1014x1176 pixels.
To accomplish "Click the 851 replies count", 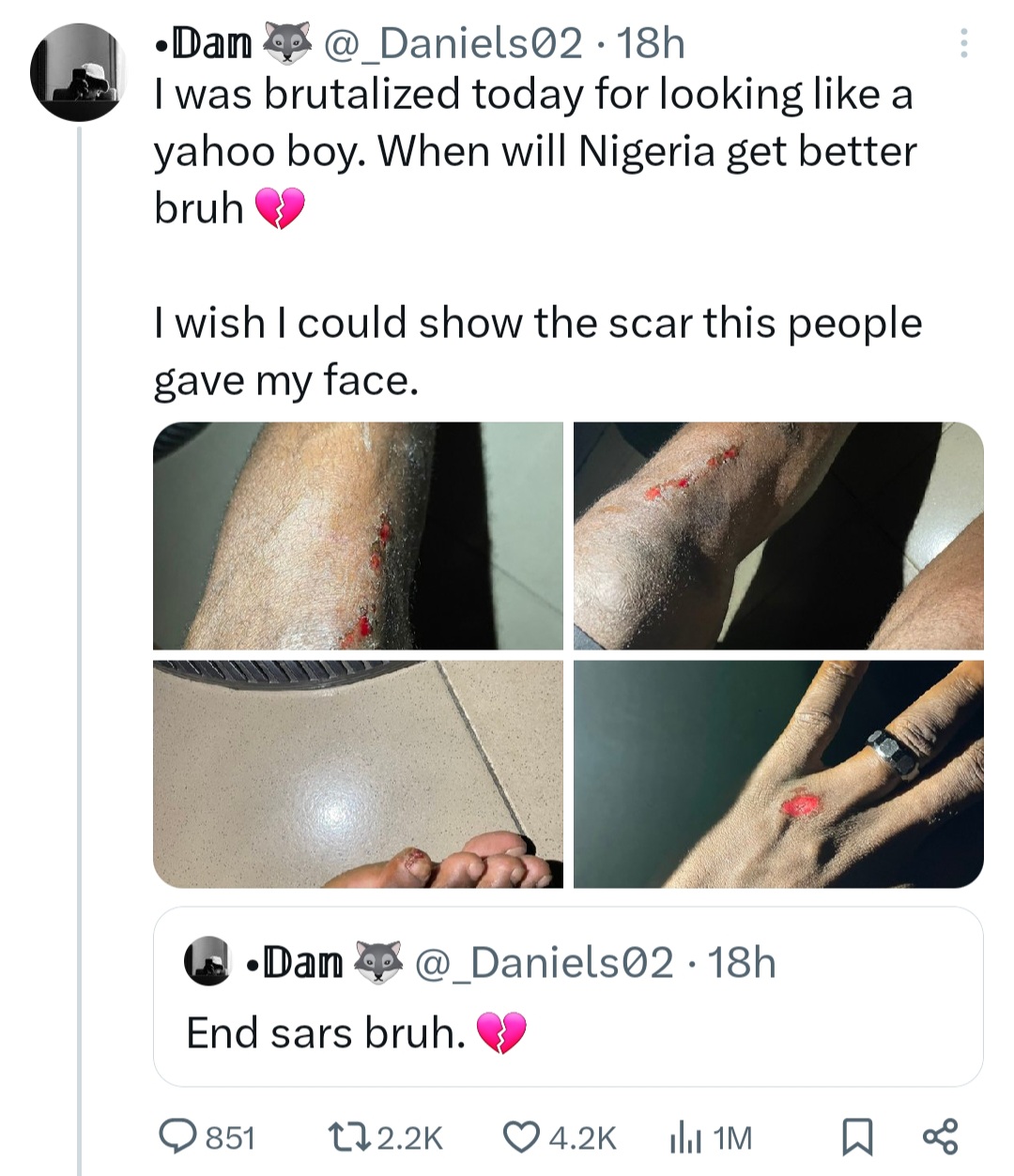I will [230, 1138].
